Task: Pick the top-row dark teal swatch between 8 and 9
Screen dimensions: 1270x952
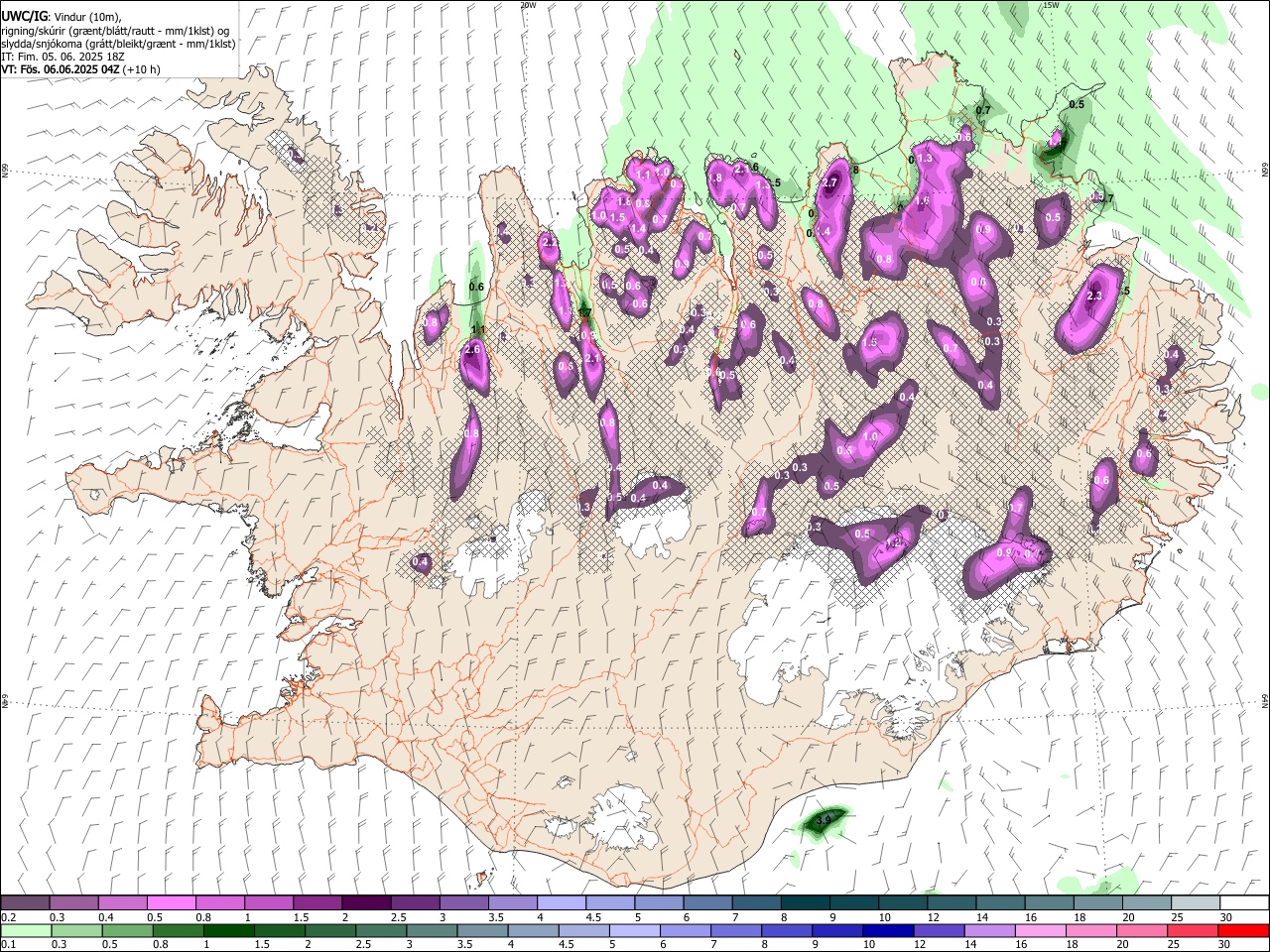Action: [x=805, y=903]
